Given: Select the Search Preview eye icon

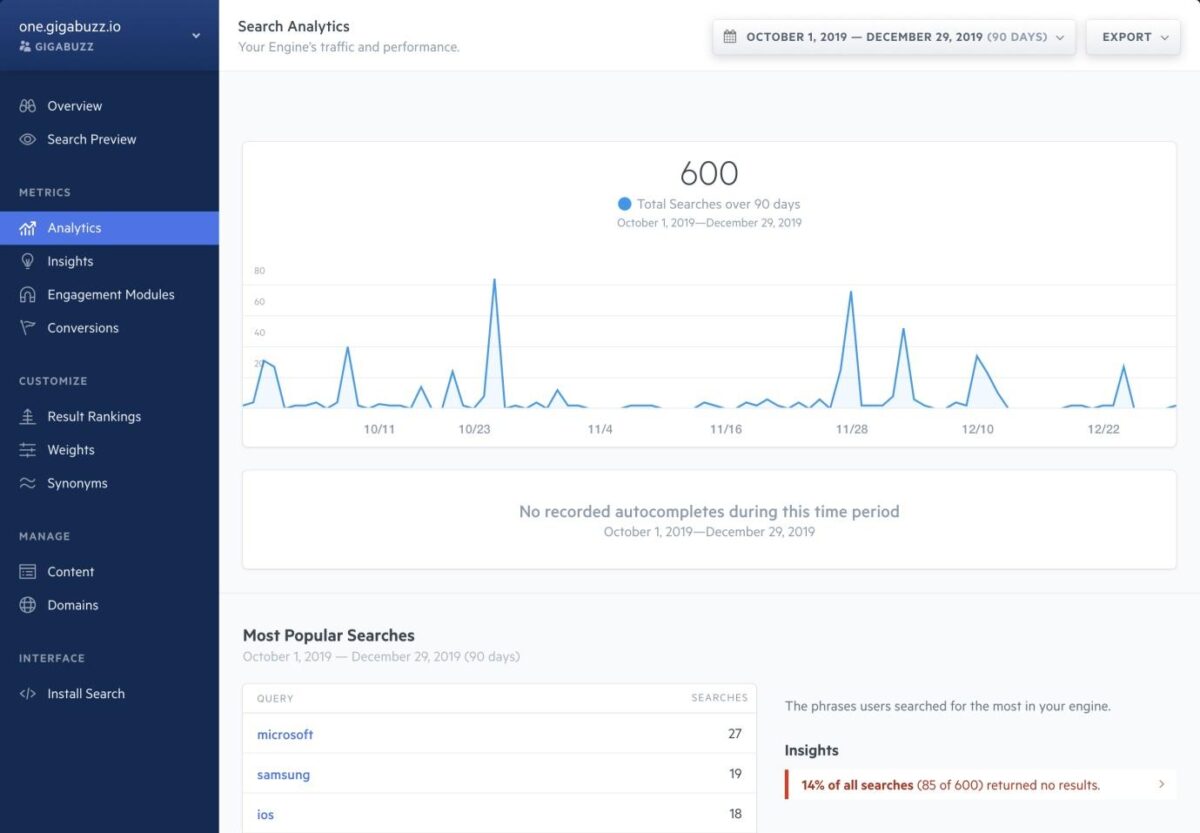Looking at the screenshot, I should (x=26, y=139).
